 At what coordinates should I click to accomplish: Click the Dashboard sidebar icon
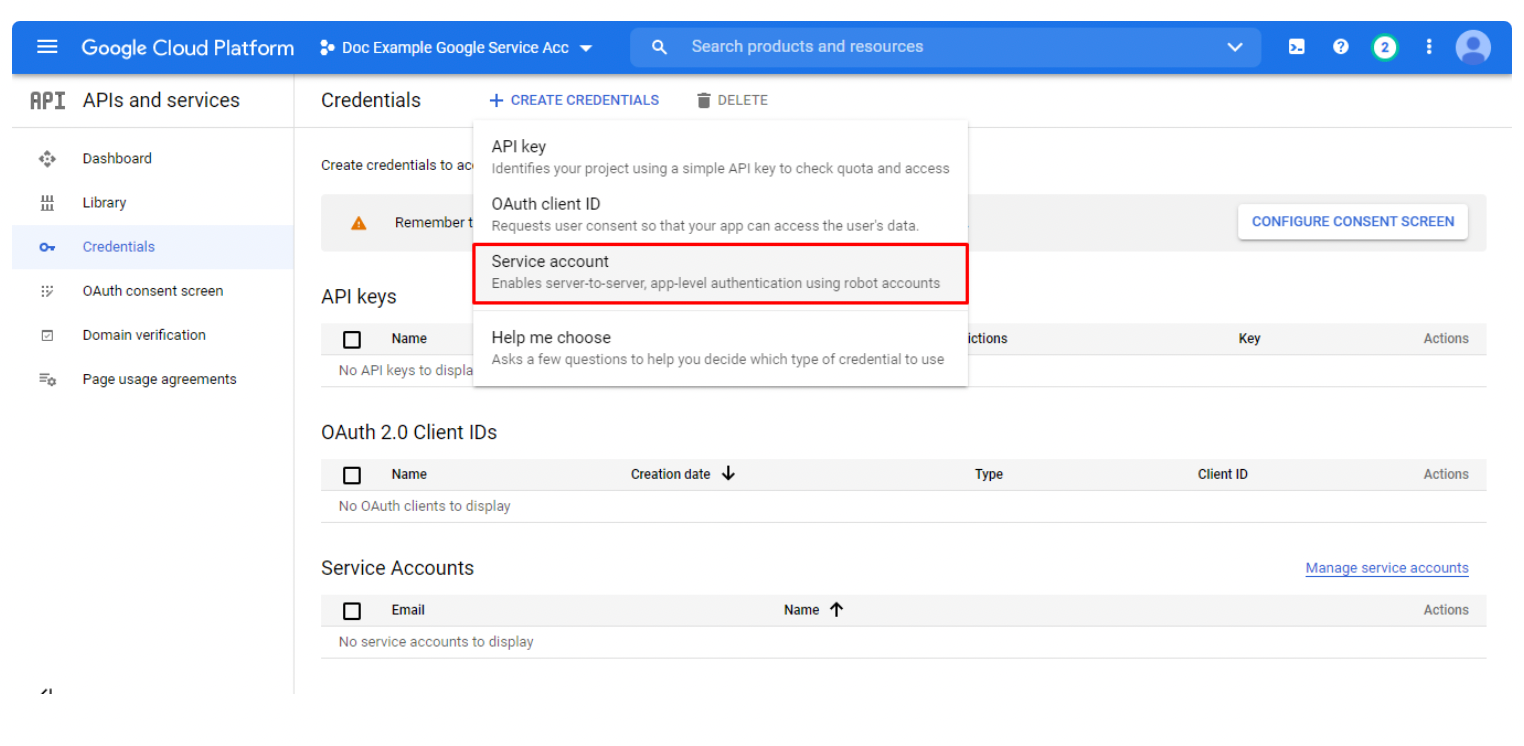47,158
